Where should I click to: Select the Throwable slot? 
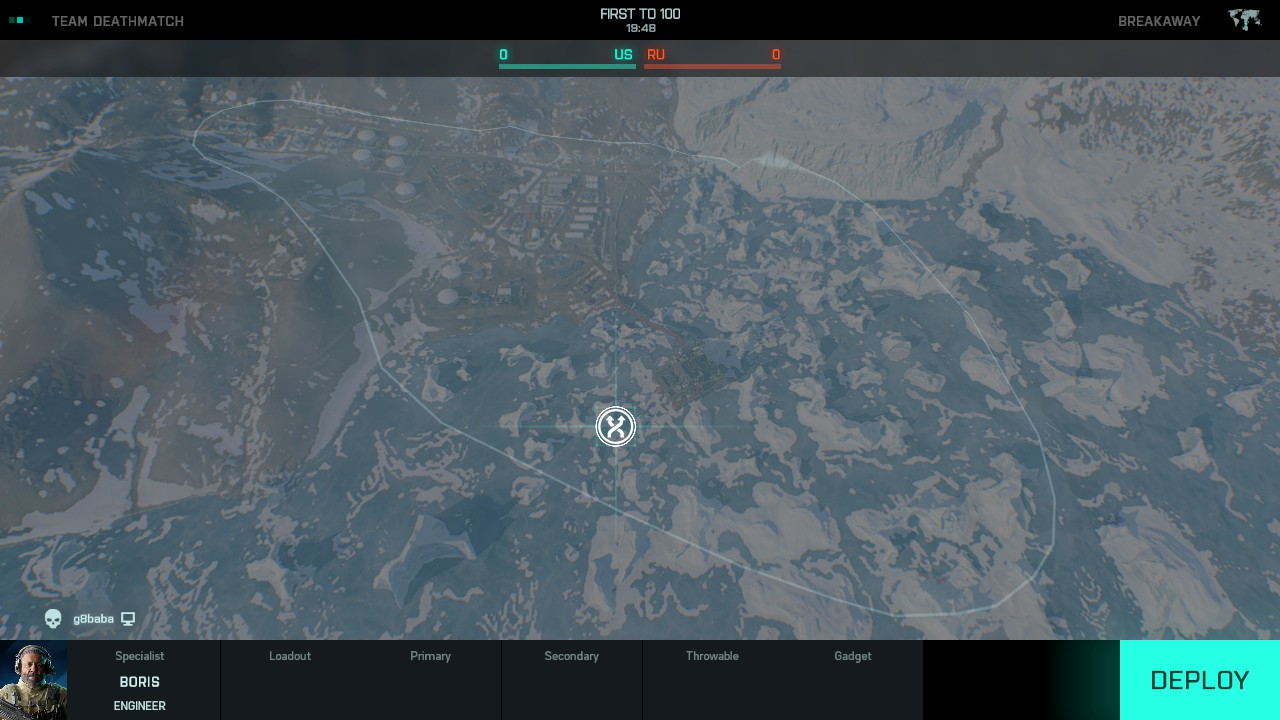pos(712,680)
